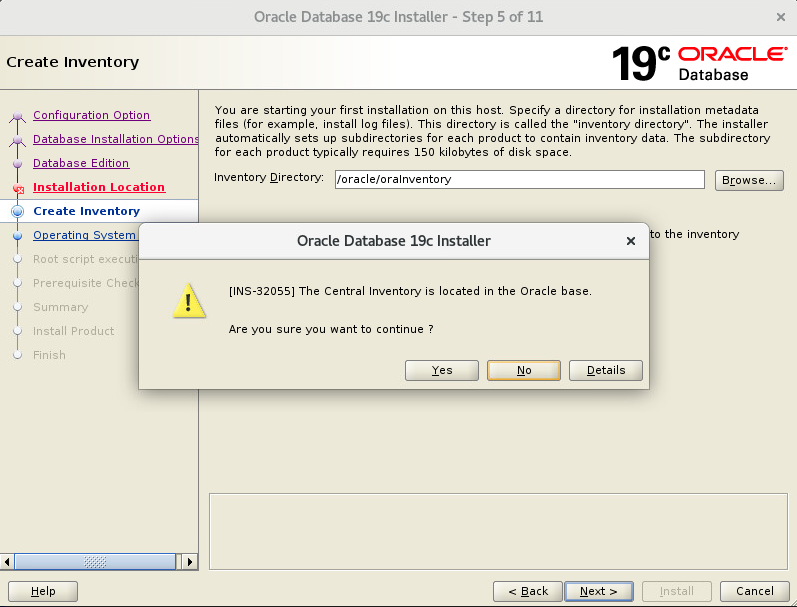Click the Finish step in the sidebar
The width and height of the screenshot is (797, 607).
[x=49, y=355]
